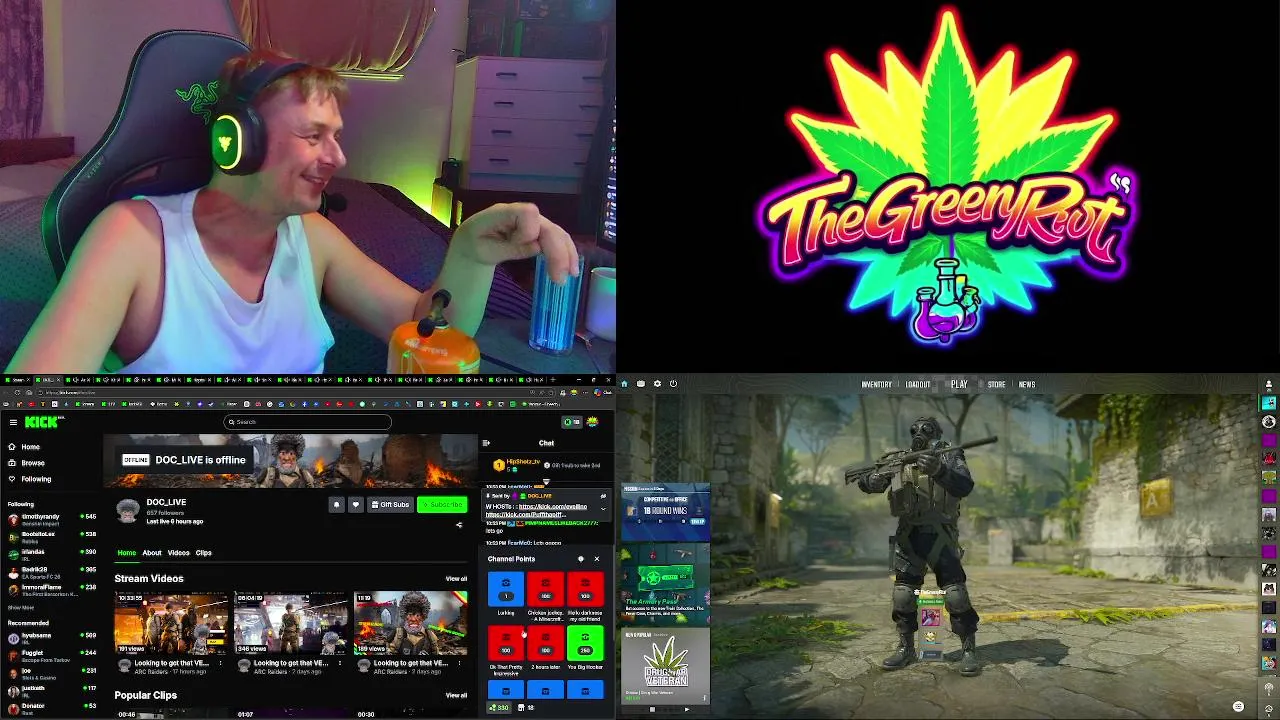Open the CS2 inbox icon beside home
The image size is (1280, 720).
point(640,384)
